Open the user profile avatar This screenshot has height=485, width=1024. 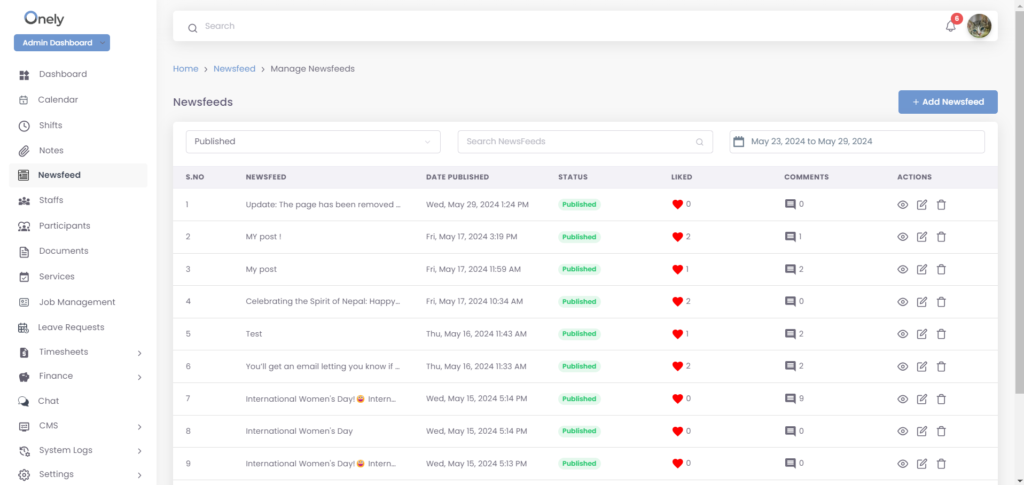[x=979, y=26]
